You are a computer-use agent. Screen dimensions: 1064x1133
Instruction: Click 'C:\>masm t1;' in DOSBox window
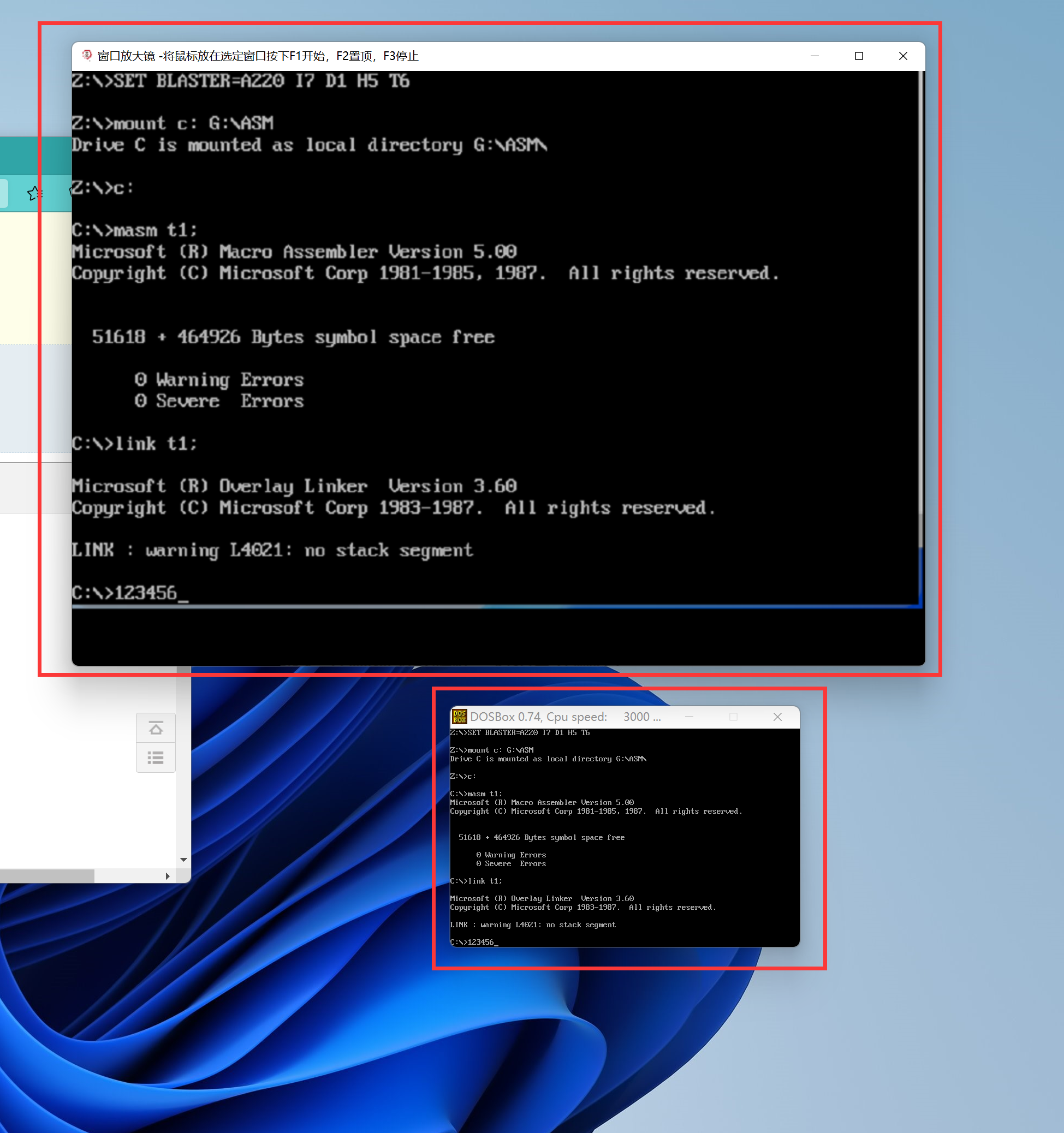(476, 794)
